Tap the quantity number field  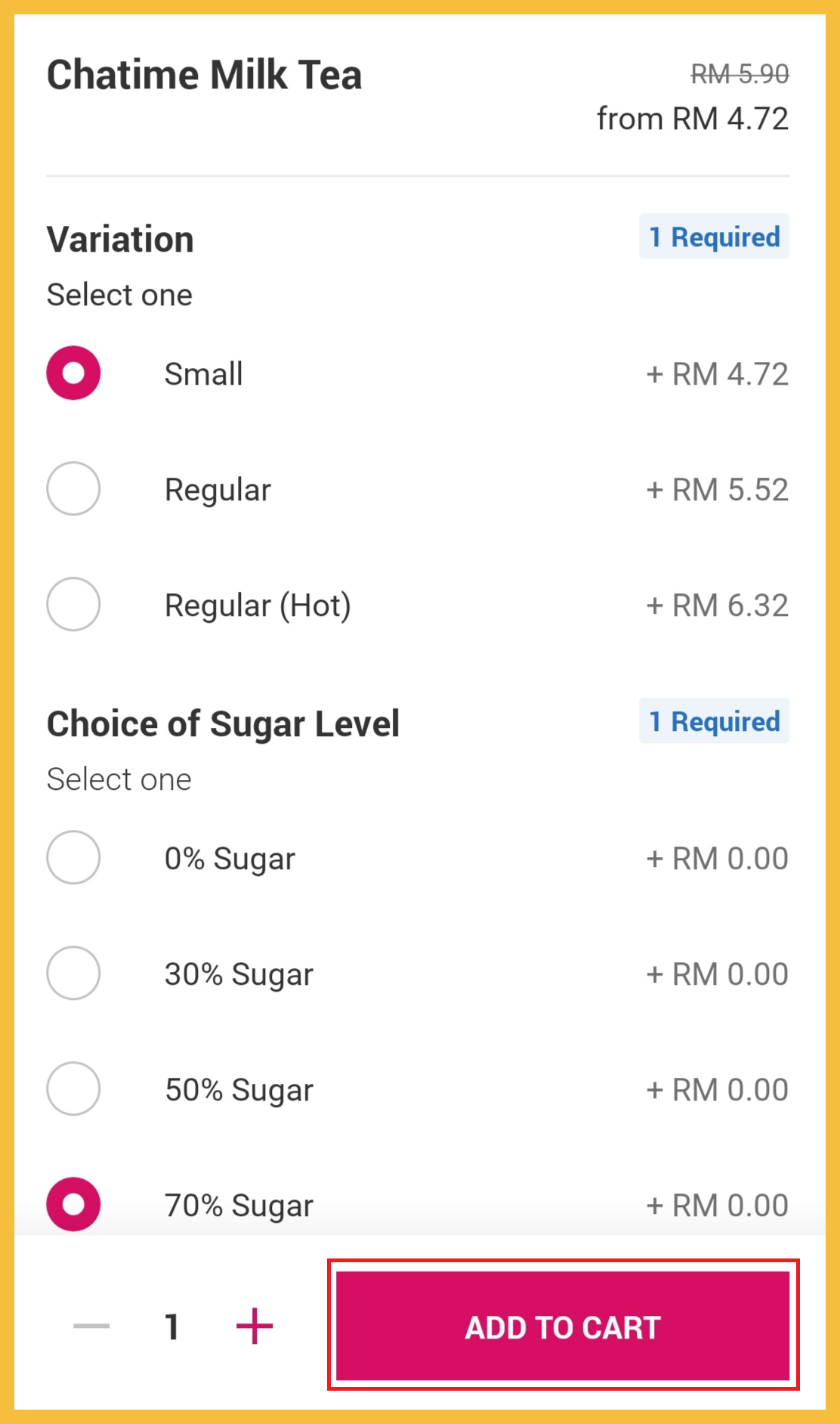172,1326
